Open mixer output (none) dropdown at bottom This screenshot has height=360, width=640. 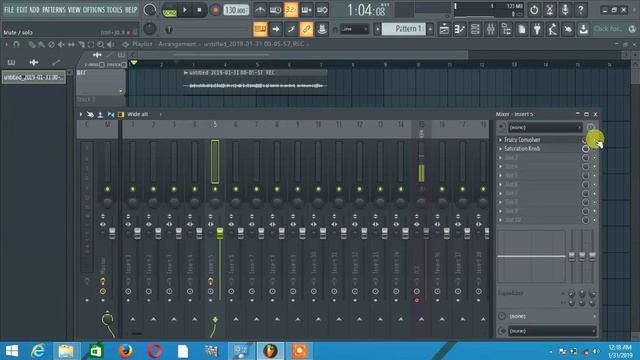pos(551,331)
